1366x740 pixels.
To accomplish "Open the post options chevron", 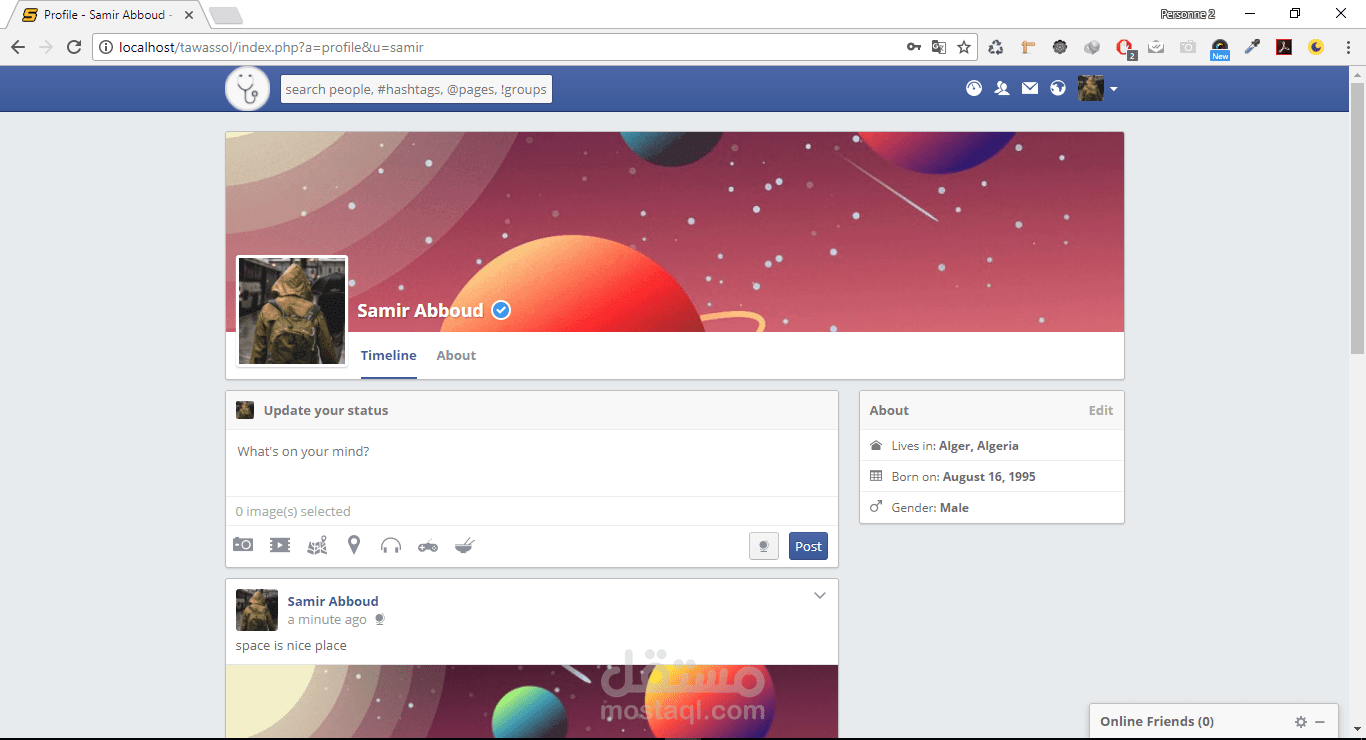I will pos(820,596).
